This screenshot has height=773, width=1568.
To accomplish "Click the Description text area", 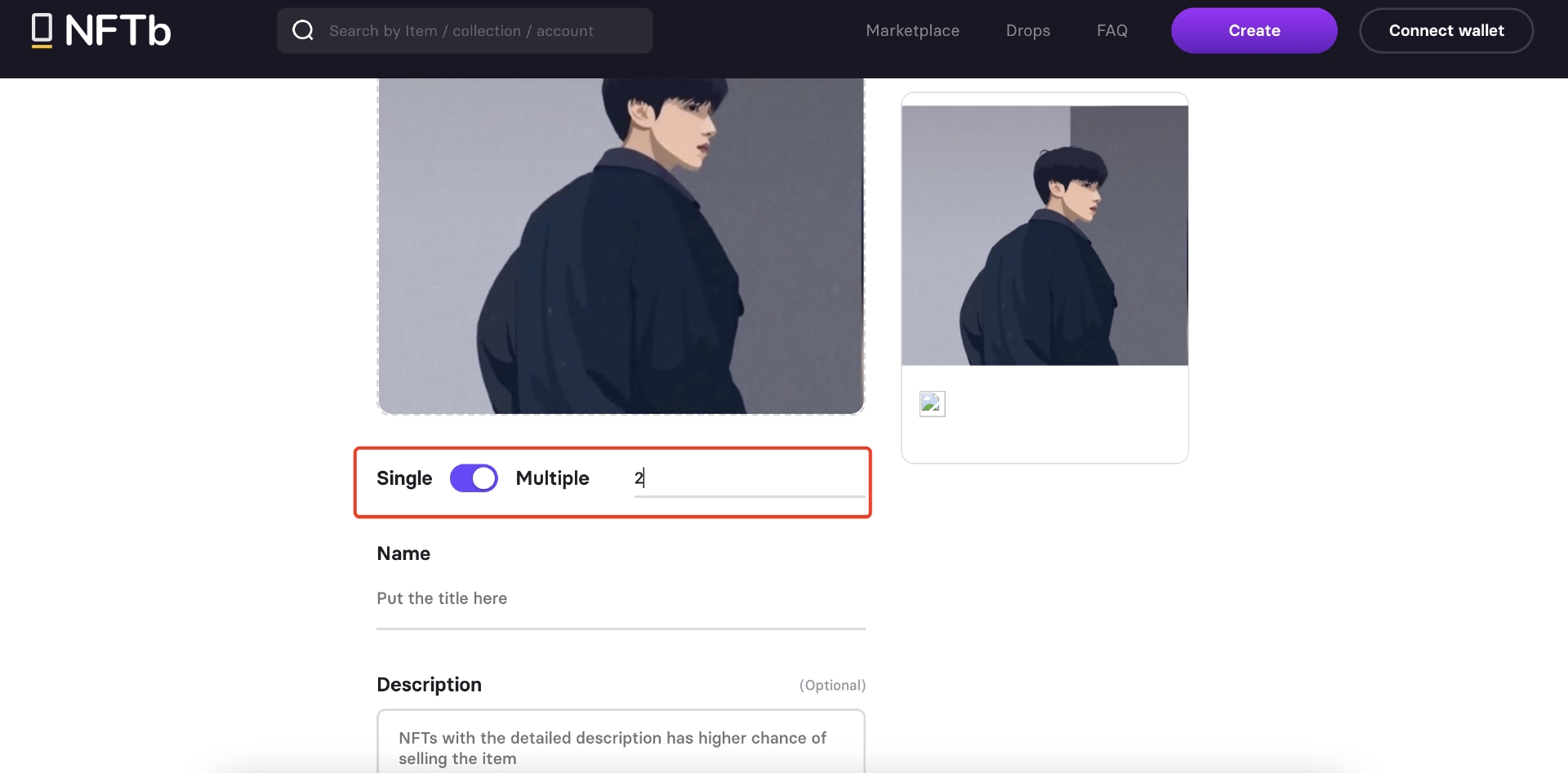I will 621,741.
